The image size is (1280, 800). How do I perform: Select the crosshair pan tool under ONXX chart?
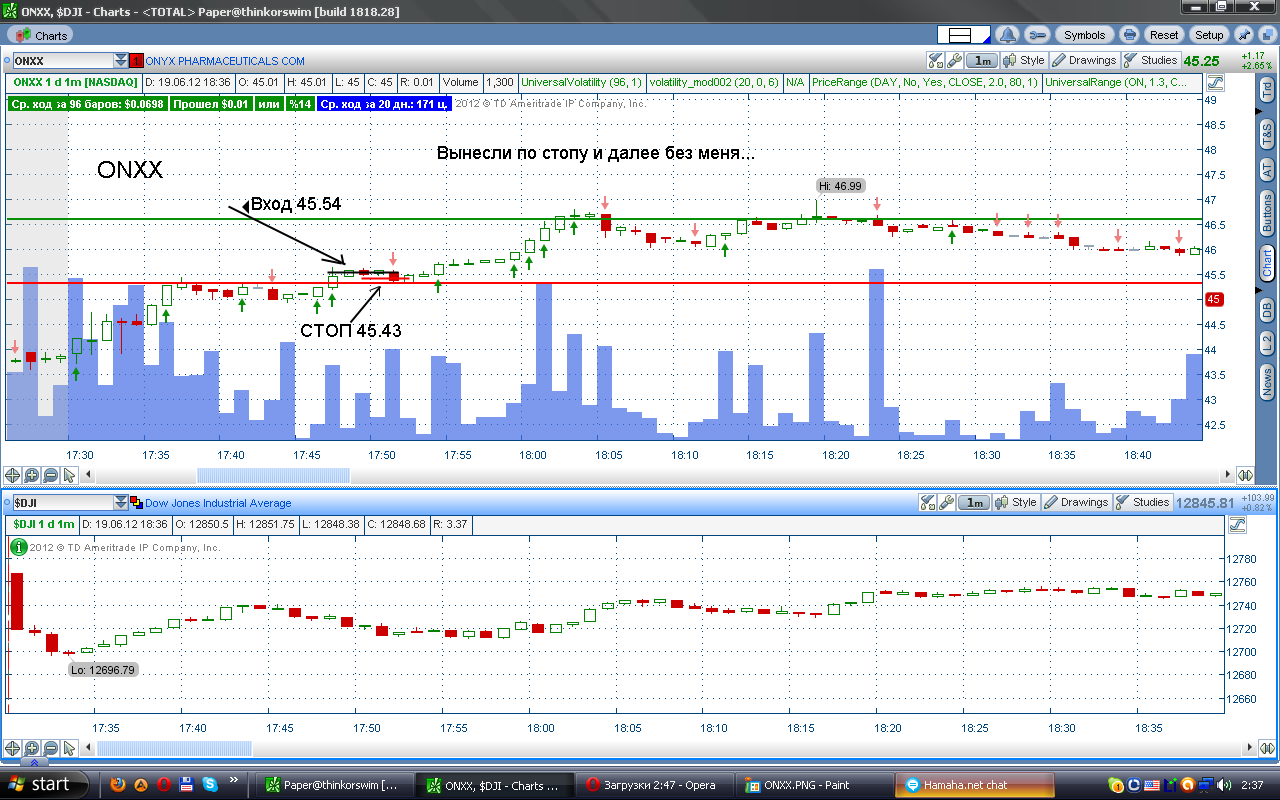point(13,475)
